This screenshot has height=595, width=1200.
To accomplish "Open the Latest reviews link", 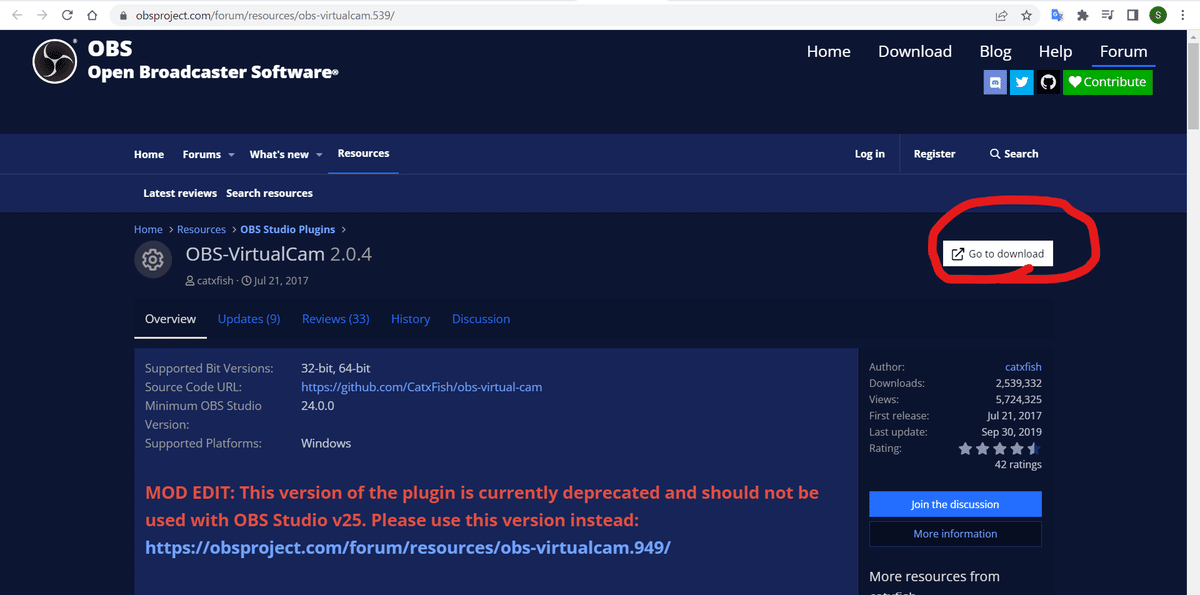I will coord(180,193).
